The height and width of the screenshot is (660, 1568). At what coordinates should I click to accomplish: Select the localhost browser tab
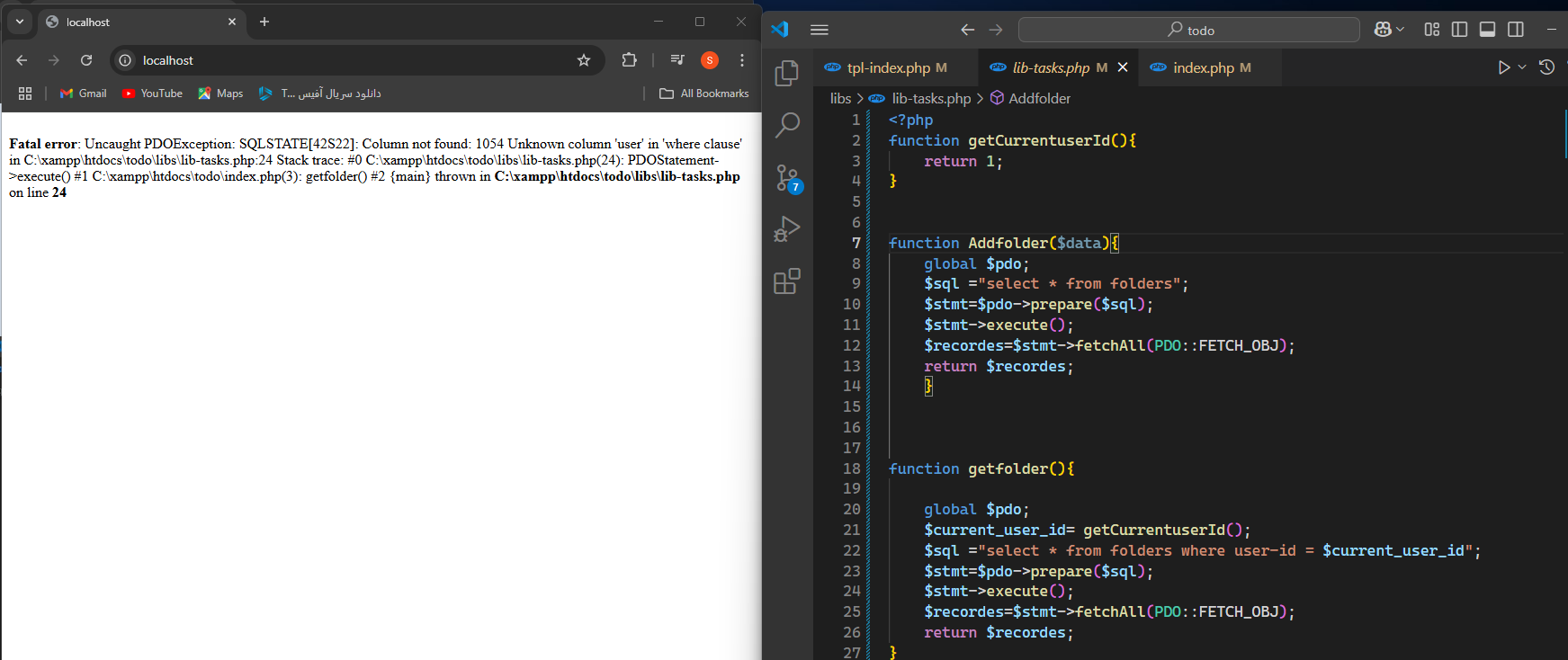click(x=140, y=22)
